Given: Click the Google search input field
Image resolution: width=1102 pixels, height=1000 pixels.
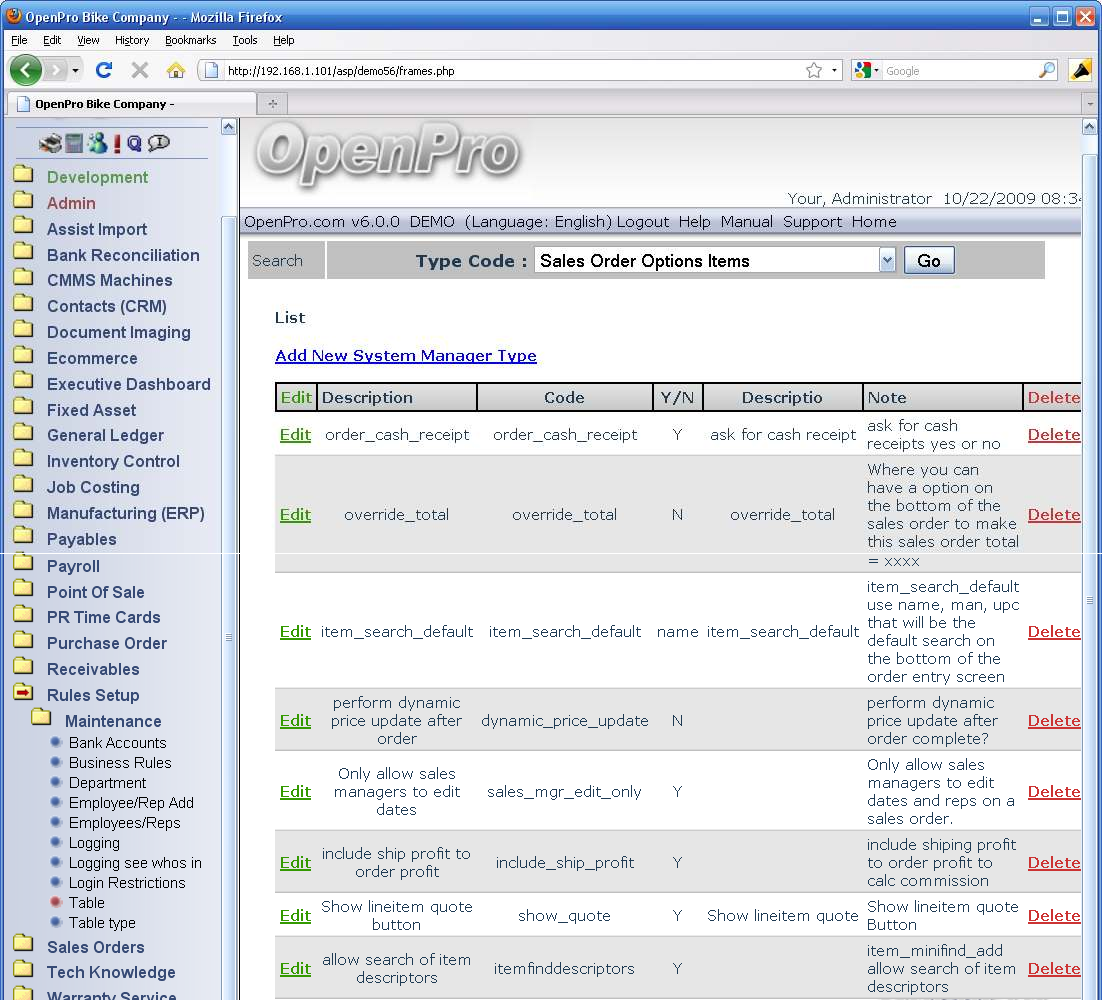Looking at the screenshot, I should click(958, 71).
